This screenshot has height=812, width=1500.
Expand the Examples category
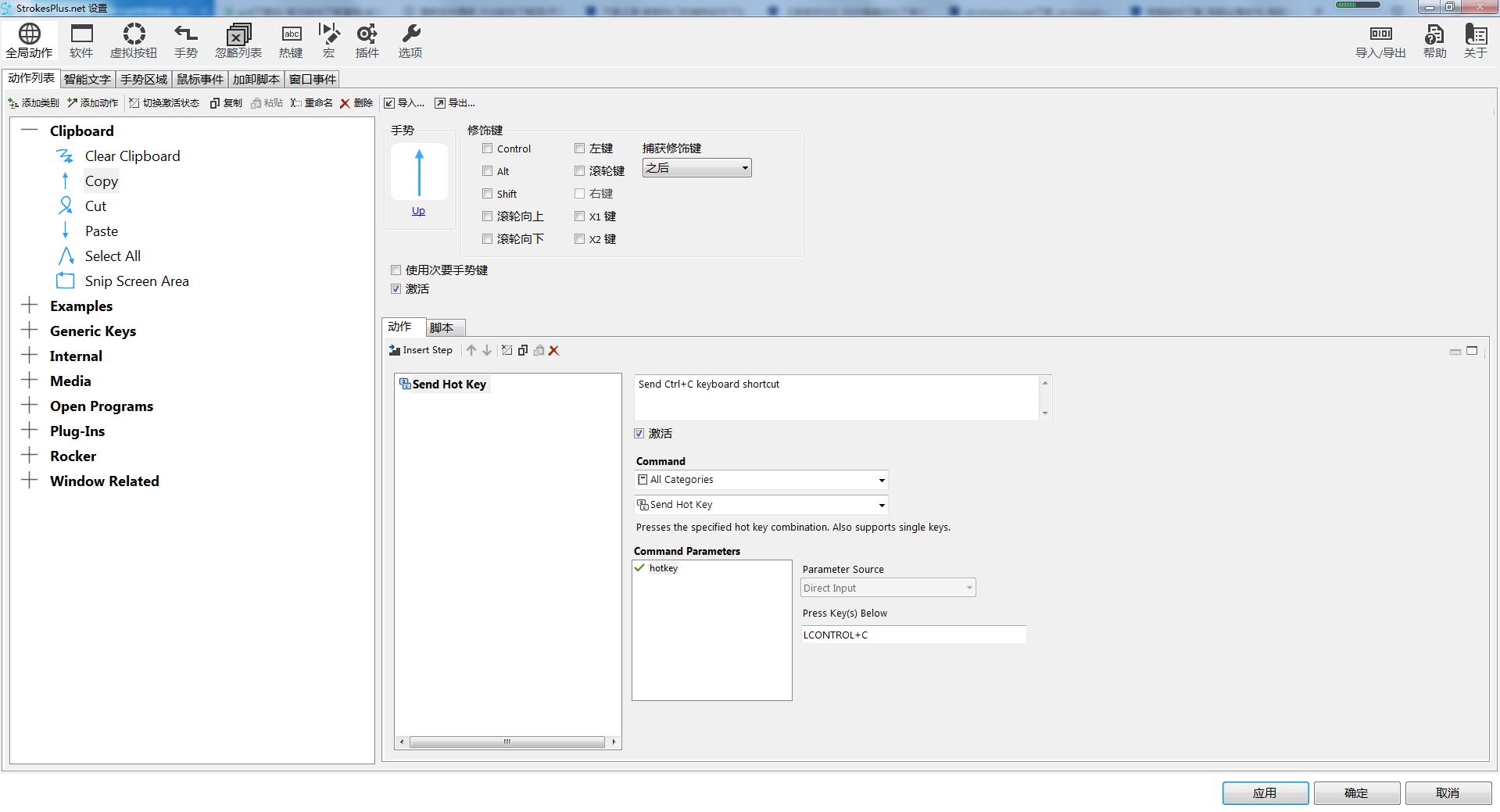30,306
